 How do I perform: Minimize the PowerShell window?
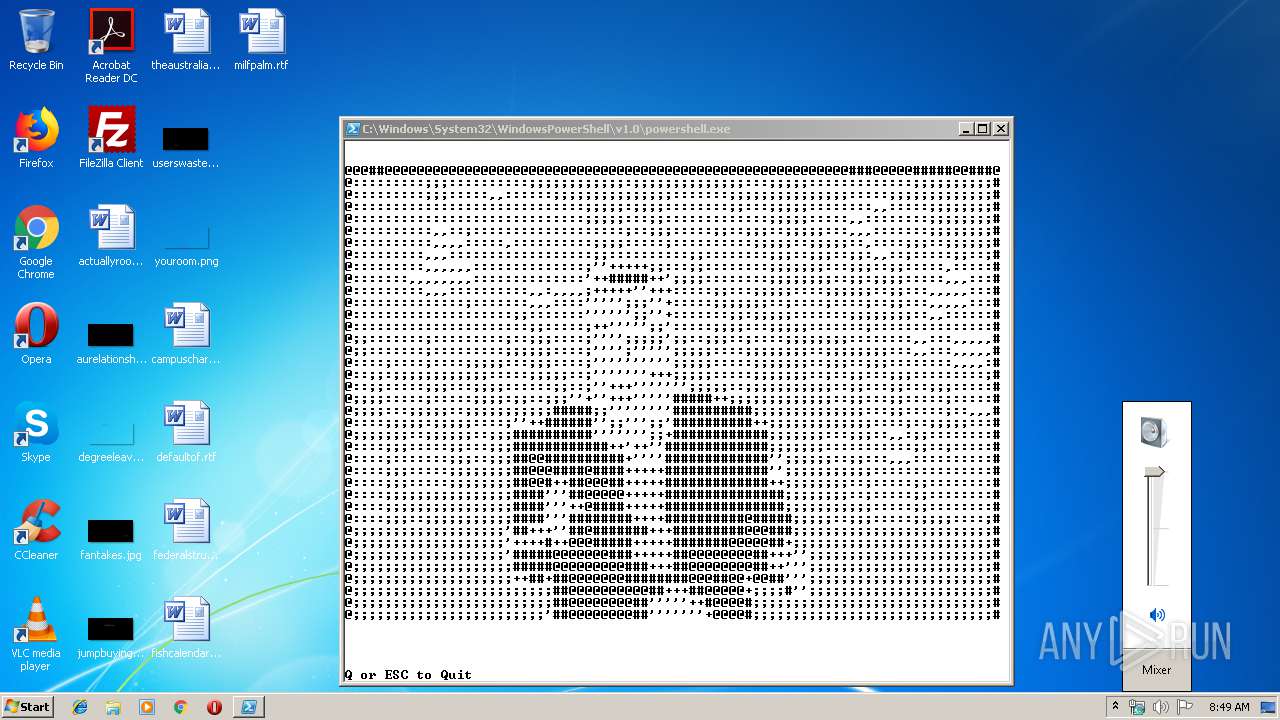pos(966,129)
